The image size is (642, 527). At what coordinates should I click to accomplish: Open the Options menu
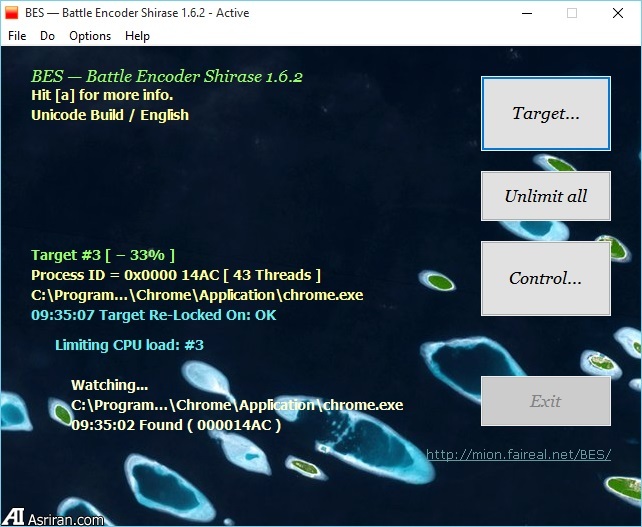point(90,36)
